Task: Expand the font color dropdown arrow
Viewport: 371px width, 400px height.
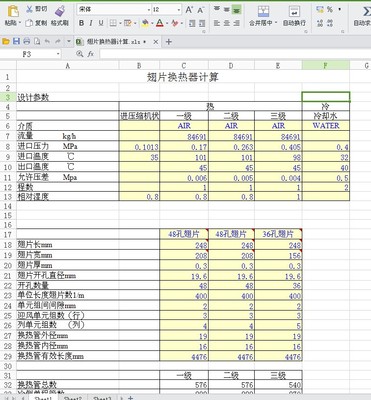Action: click(167, 23)
